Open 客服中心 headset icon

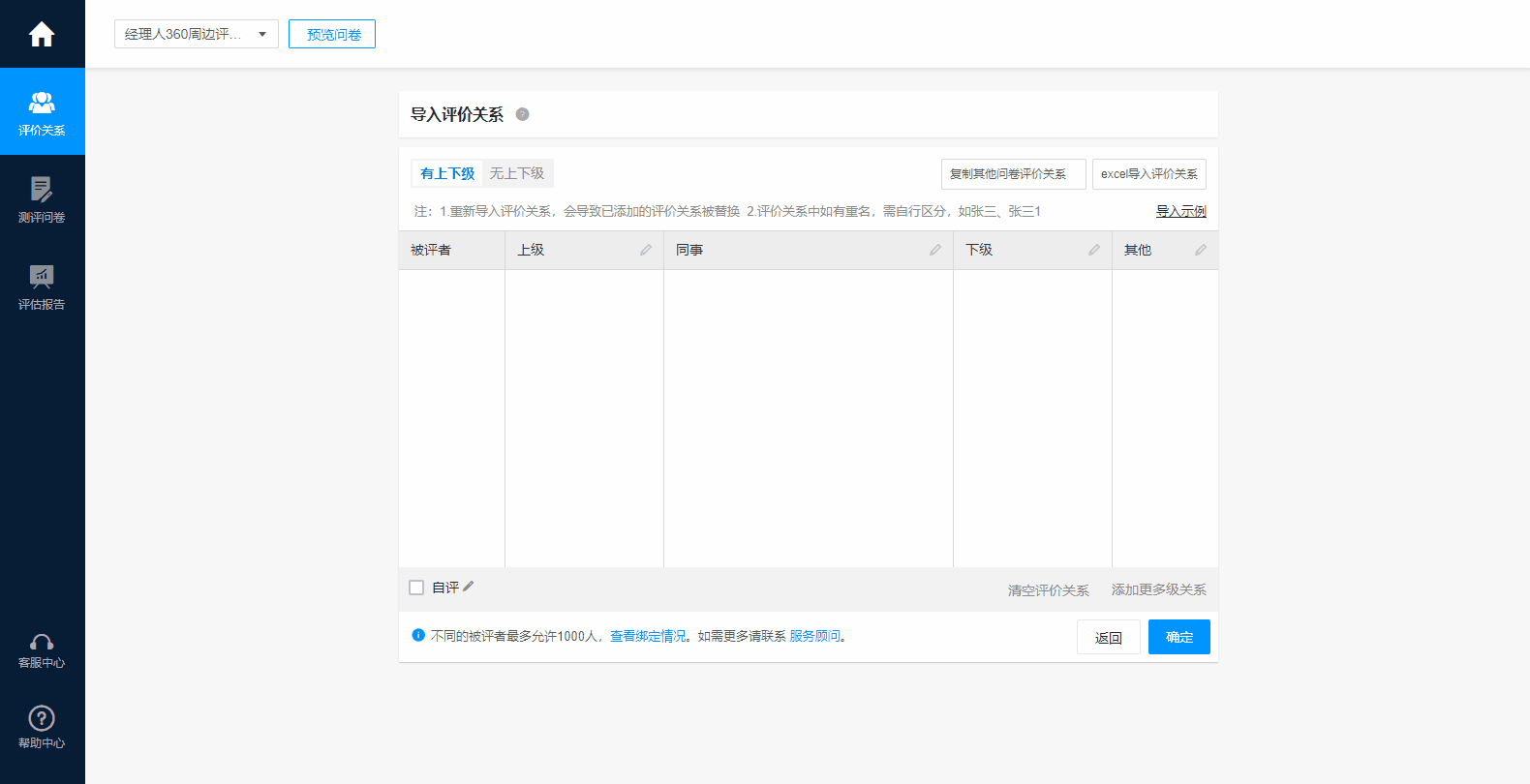click(42, 643)
